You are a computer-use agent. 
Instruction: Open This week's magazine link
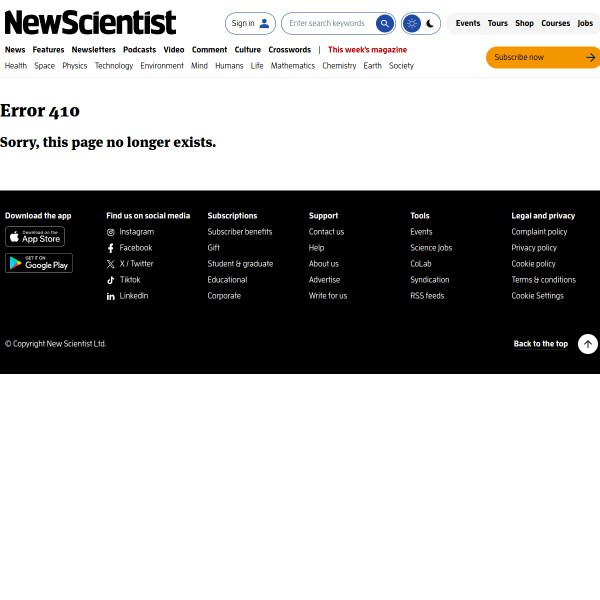coord(367,50)
